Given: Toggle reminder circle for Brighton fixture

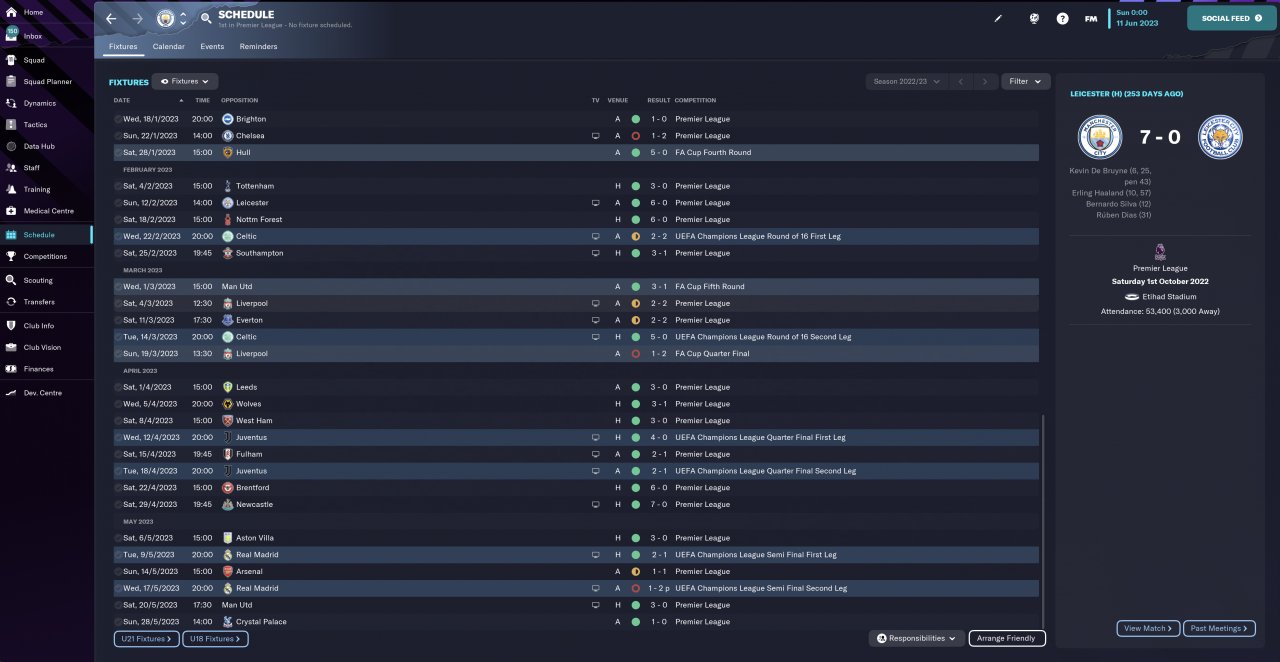Looking at the screenshot, I should pos(118,119).
